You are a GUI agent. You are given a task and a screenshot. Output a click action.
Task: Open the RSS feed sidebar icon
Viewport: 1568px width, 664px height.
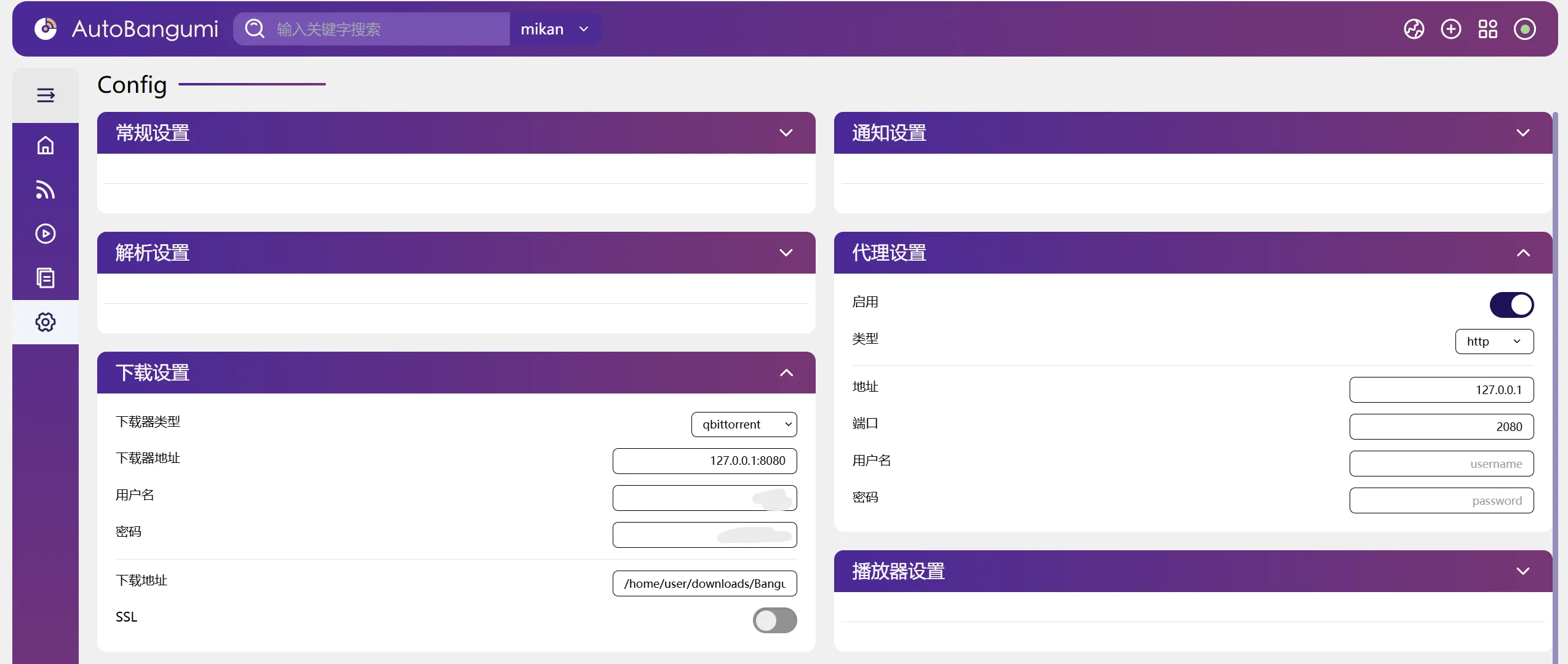(46, 189)
